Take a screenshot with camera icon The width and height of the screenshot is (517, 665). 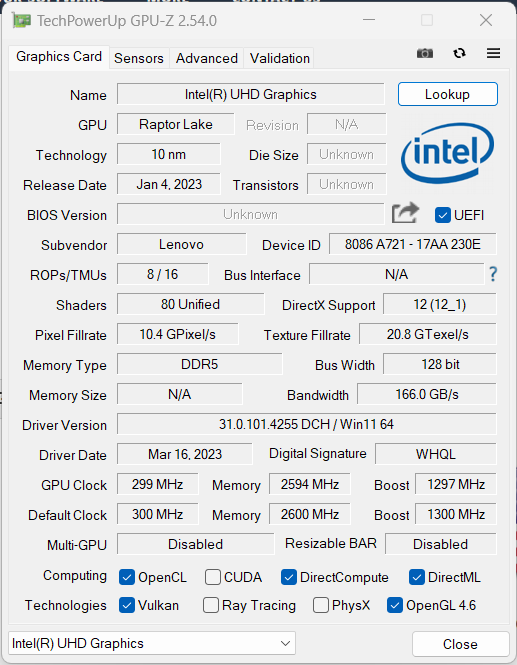pos(425,53)
